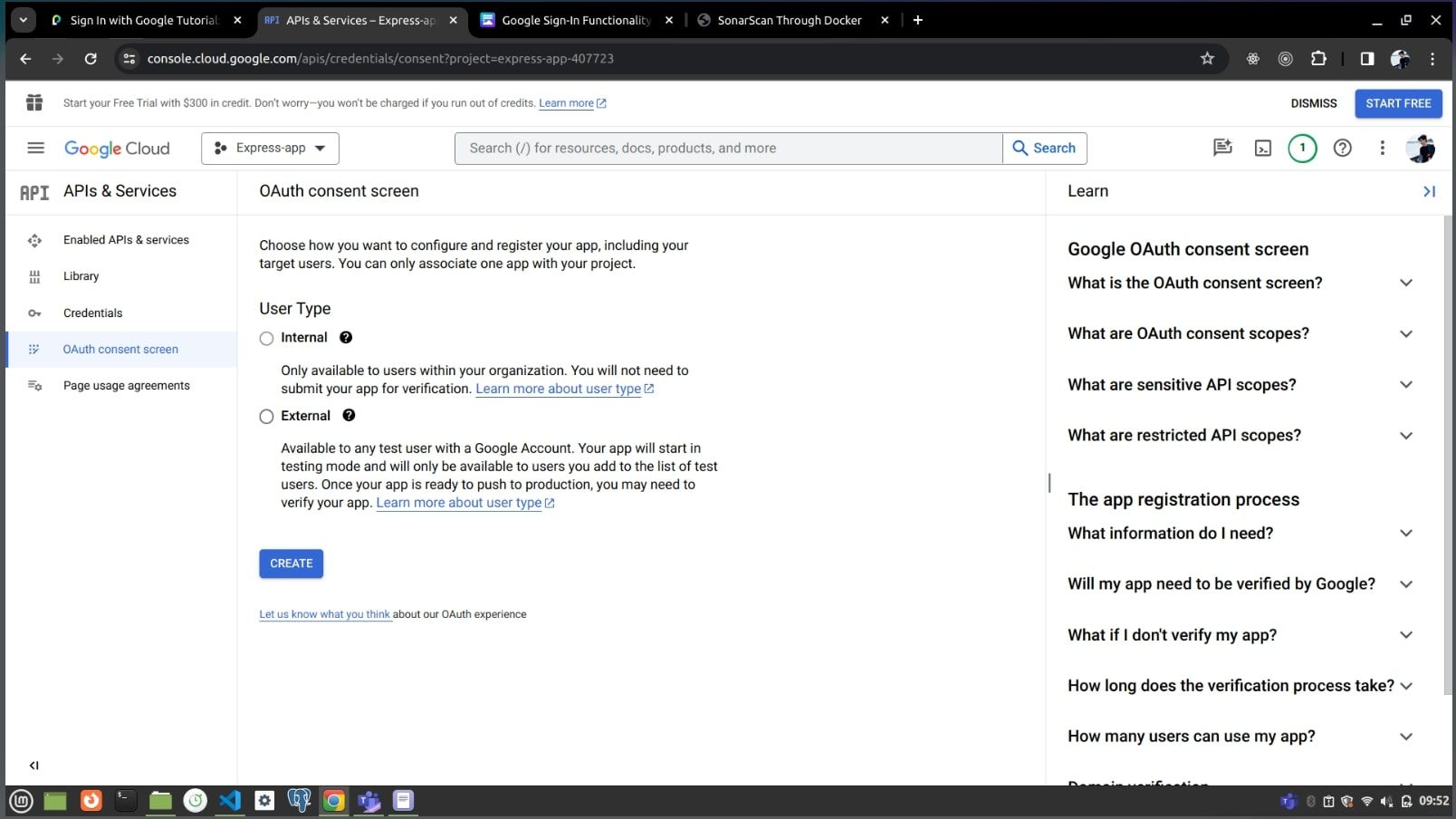Viewport: 1456px width, 819px height.
Task: Select the External user type radio button
Action: pyautogui.click(x=266, y=417)
